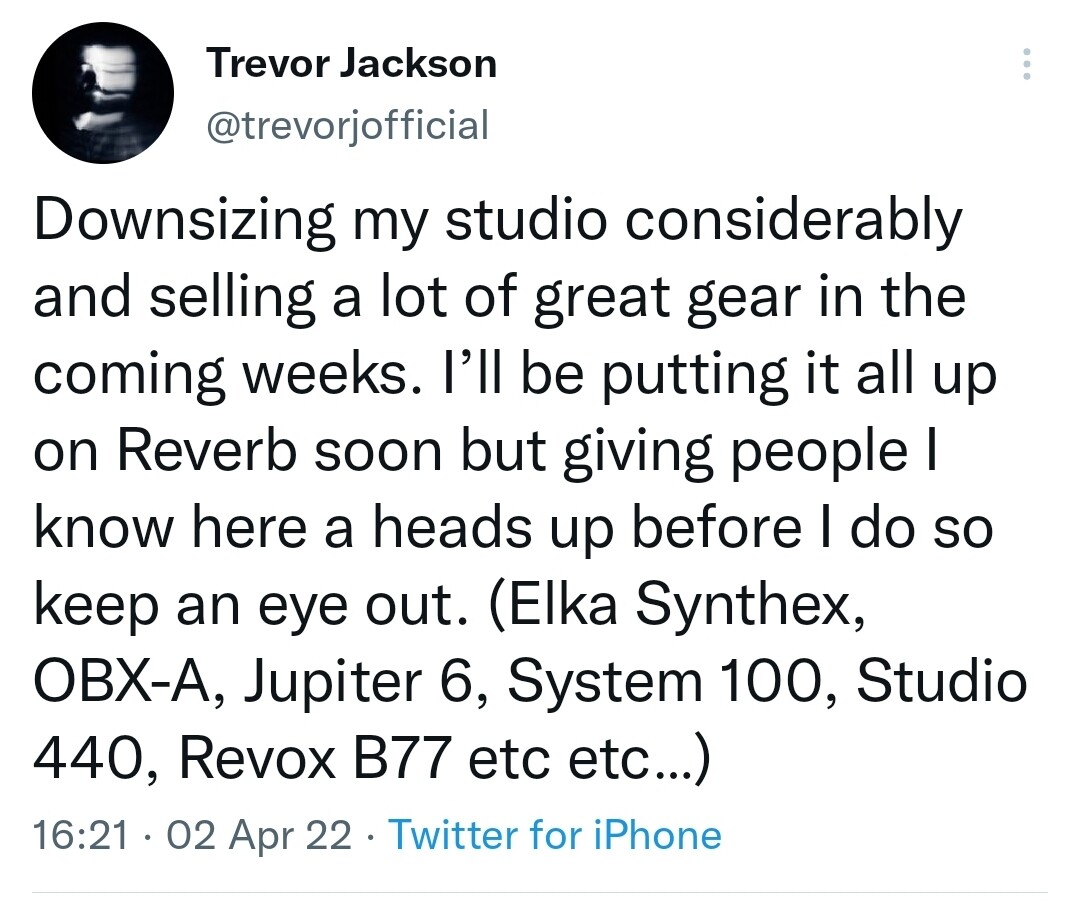Click the word Reverb in the tweet
Image resolution: width=1080 pixels, height=908 pixels.
207,452
